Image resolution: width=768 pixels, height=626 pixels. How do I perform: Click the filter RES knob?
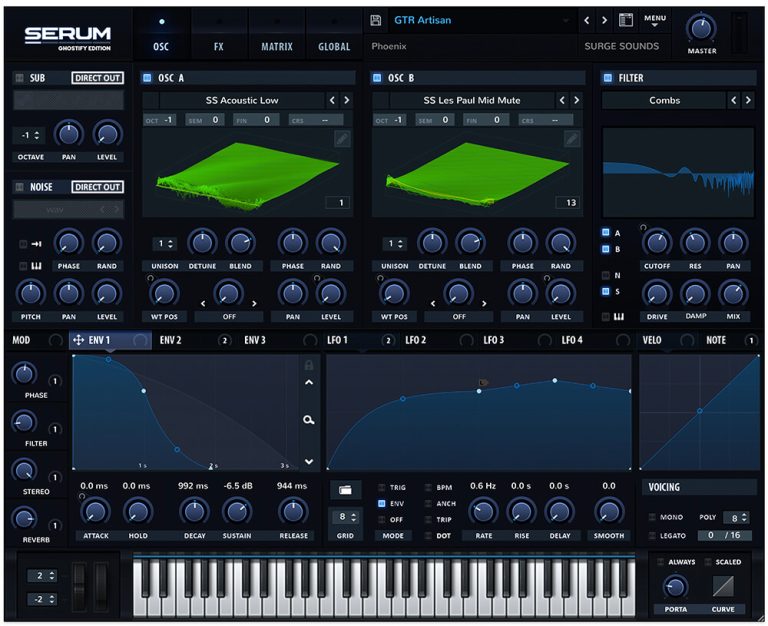[x=695, y=242]
